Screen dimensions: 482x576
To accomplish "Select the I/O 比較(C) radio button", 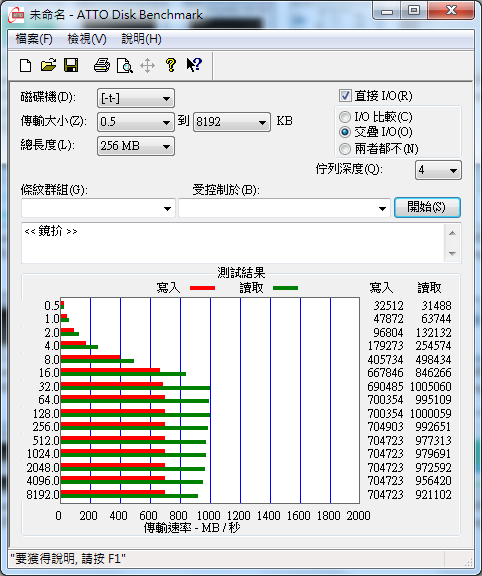I will click(x=345, y=117).
